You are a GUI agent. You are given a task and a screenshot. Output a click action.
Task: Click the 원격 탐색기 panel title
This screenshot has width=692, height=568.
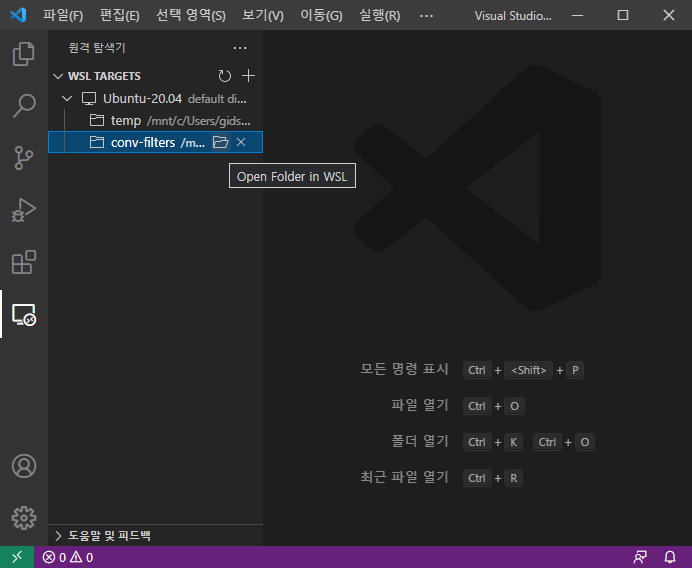[x=97, y=48]
